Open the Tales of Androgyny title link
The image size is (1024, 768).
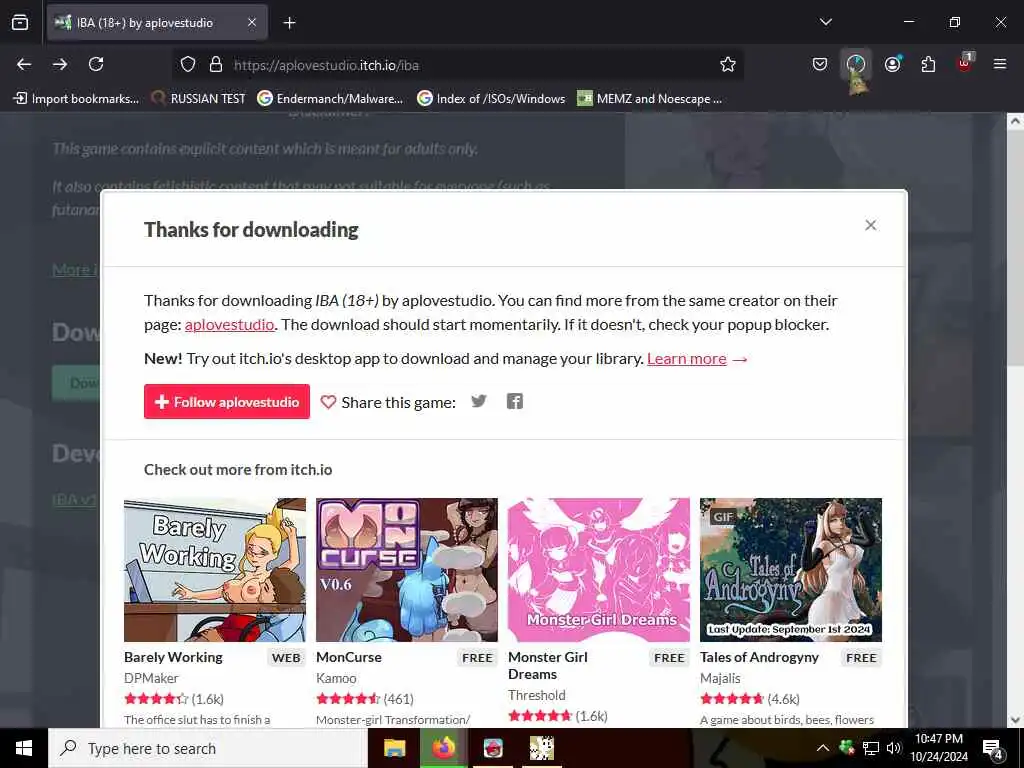point(759,657)
